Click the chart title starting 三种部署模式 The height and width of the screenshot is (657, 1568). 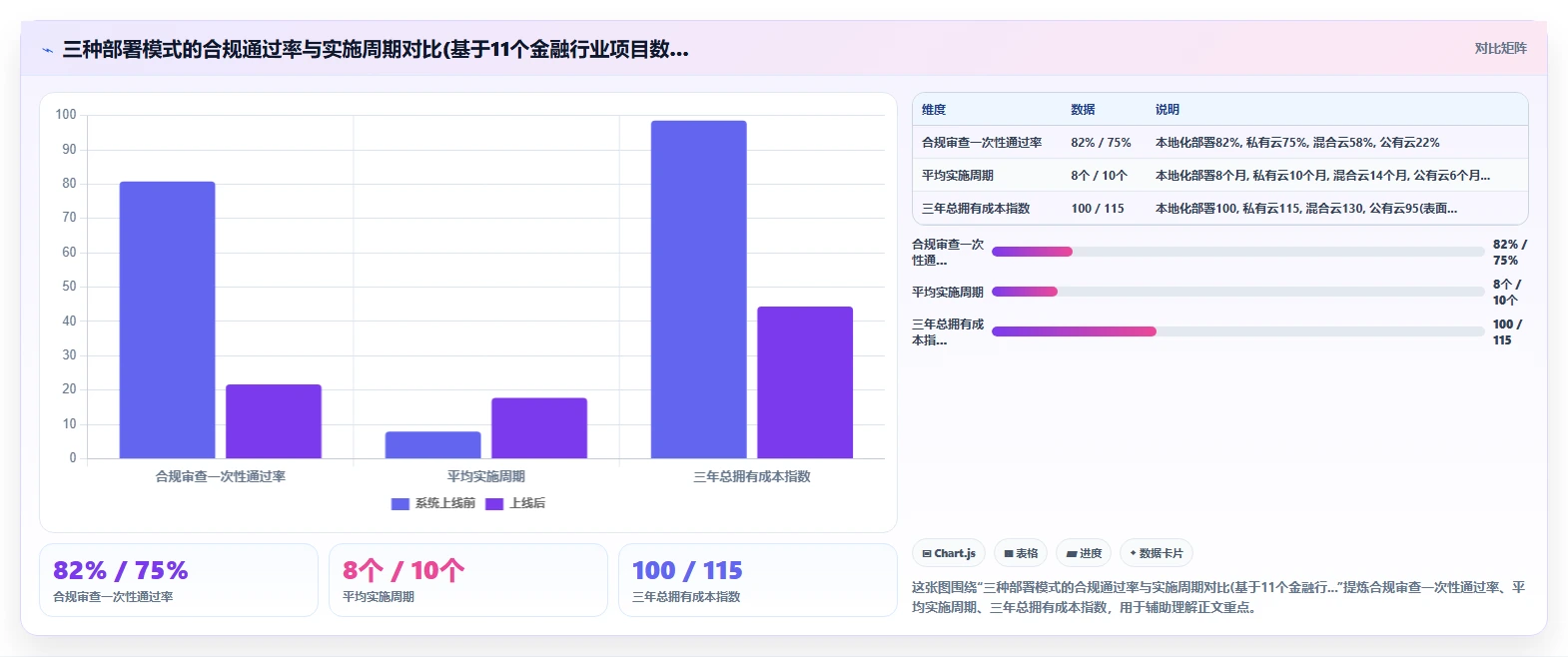point(376,49)
